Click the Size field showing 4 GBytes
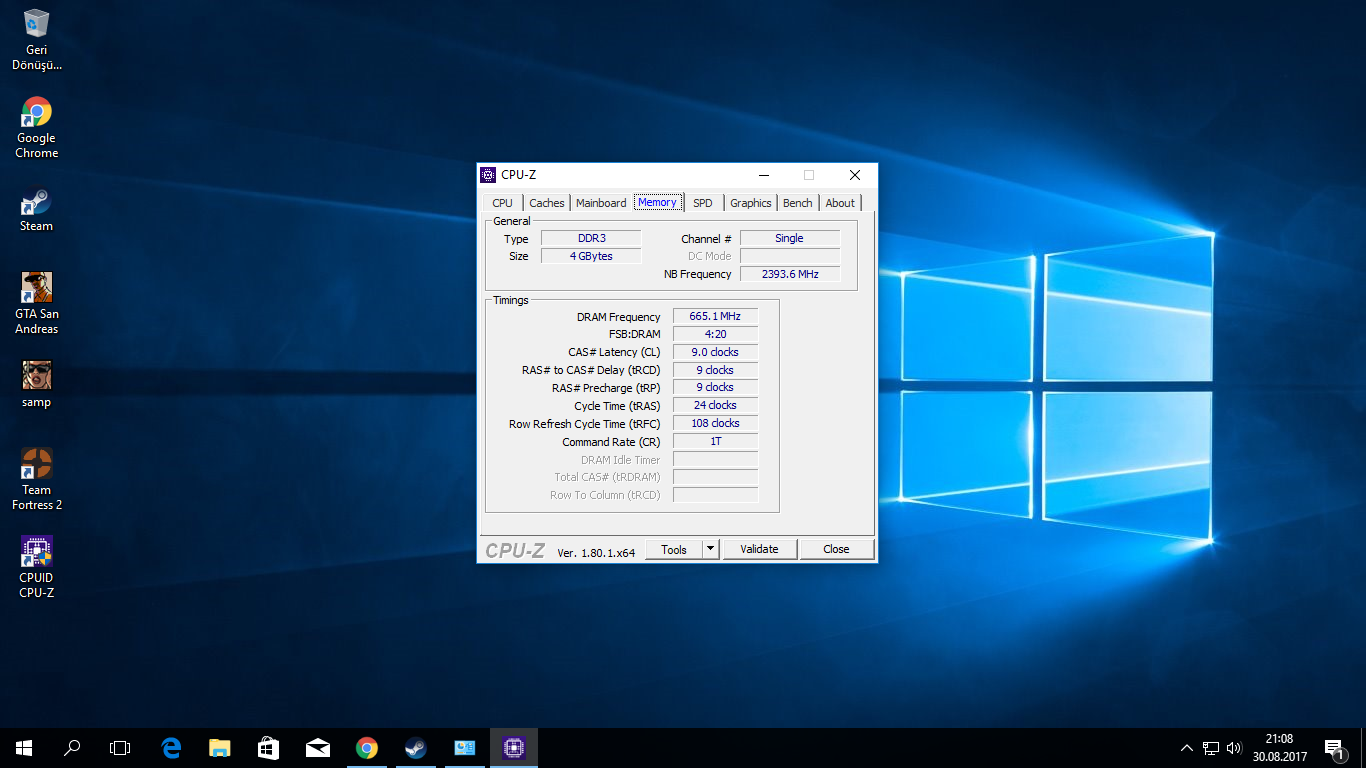This screenshot has height=768, width=1366. tap(591, 256)
